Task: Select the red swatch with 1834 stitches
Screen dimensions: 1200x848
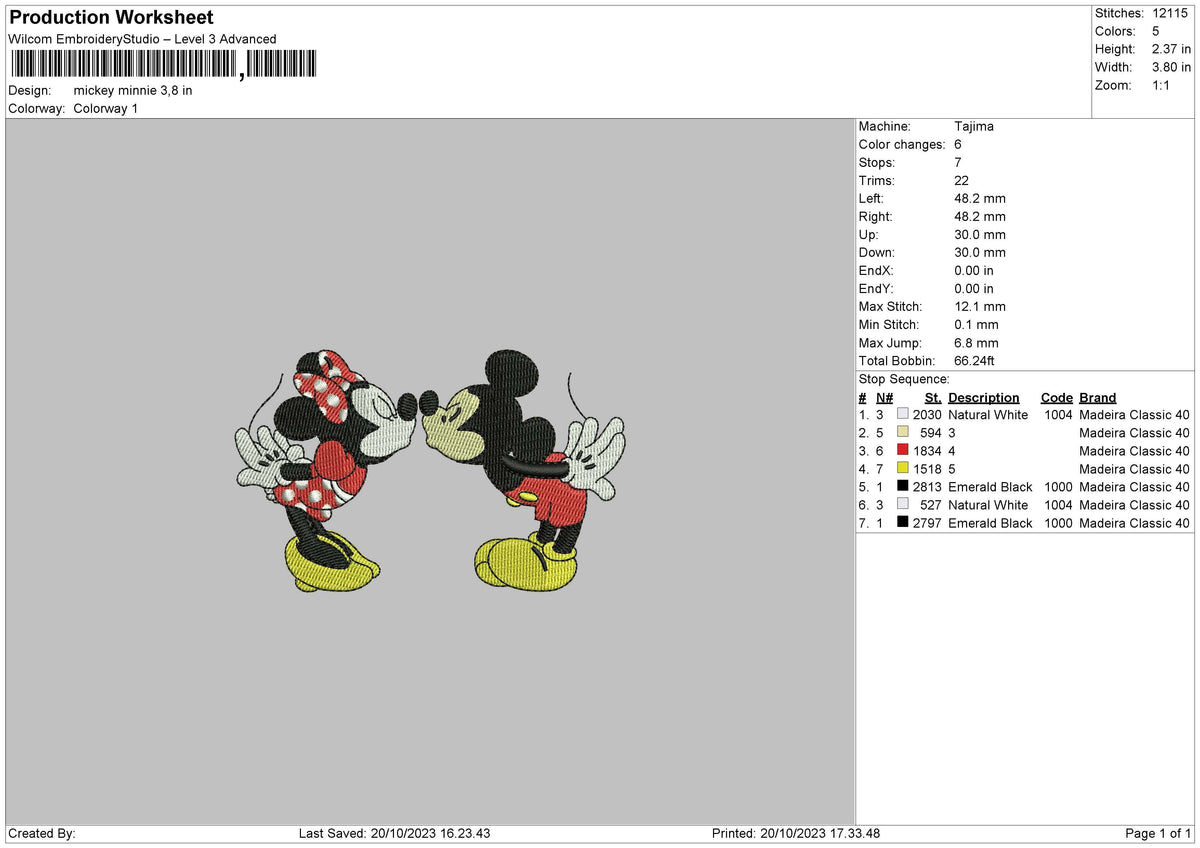Action: point(903,450)
